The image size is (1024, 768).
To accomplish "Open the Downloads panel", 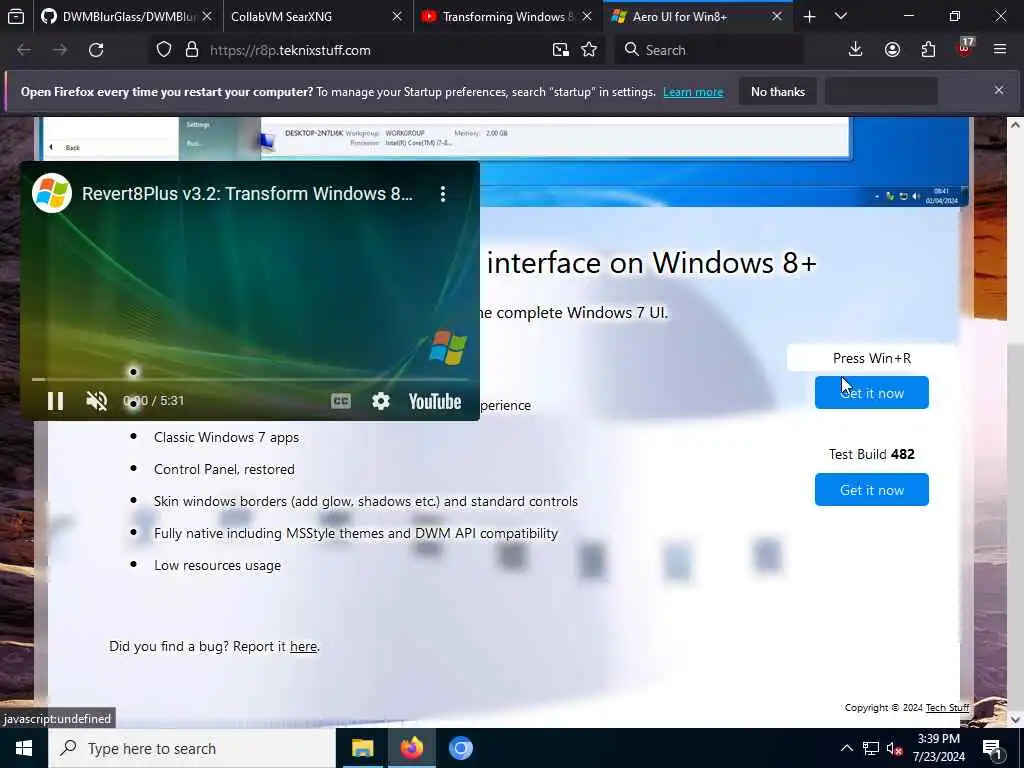I will pos(856,50).
